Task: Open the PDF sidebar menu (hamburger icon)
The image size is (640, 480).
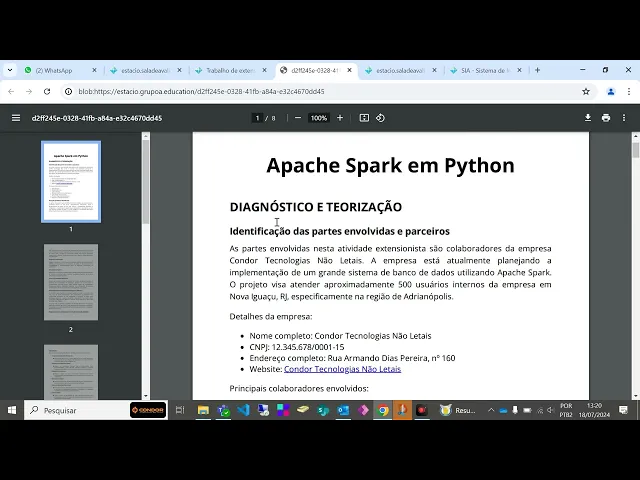Action: point(16,118)
